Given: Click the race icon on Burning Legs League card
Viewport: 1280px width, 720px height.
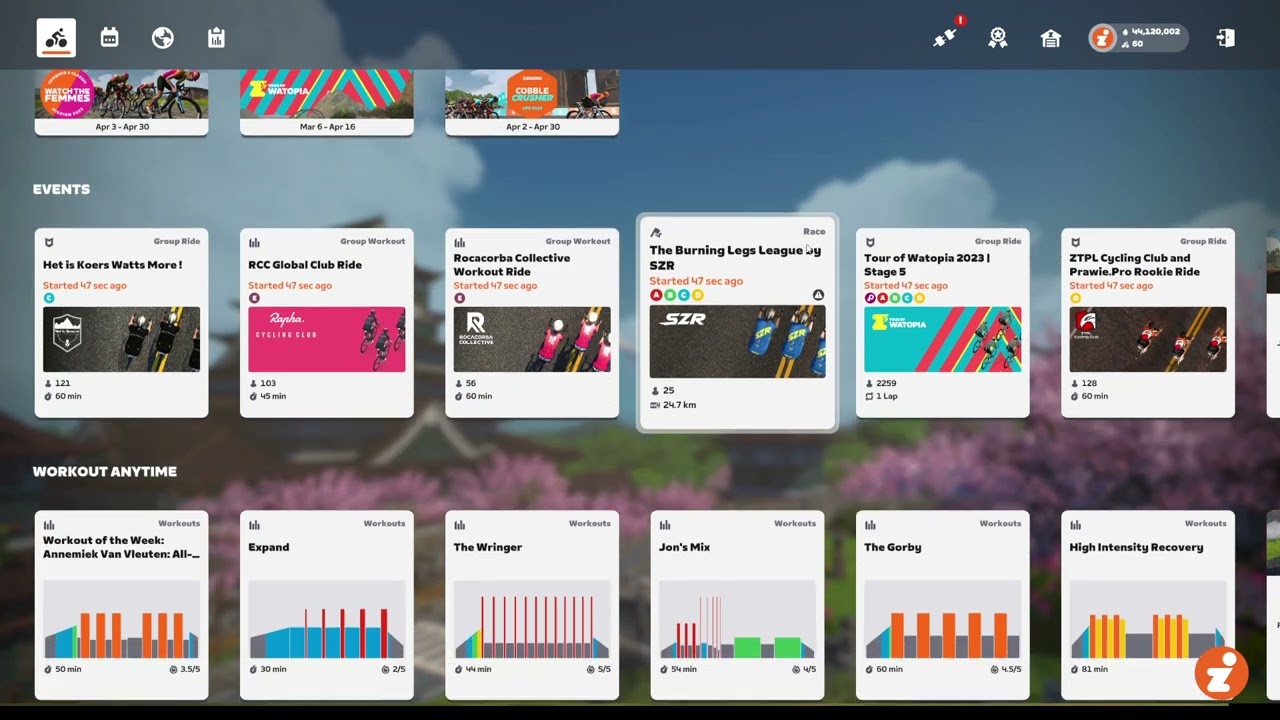Looking at the screenshot, I should click(656, 233).
